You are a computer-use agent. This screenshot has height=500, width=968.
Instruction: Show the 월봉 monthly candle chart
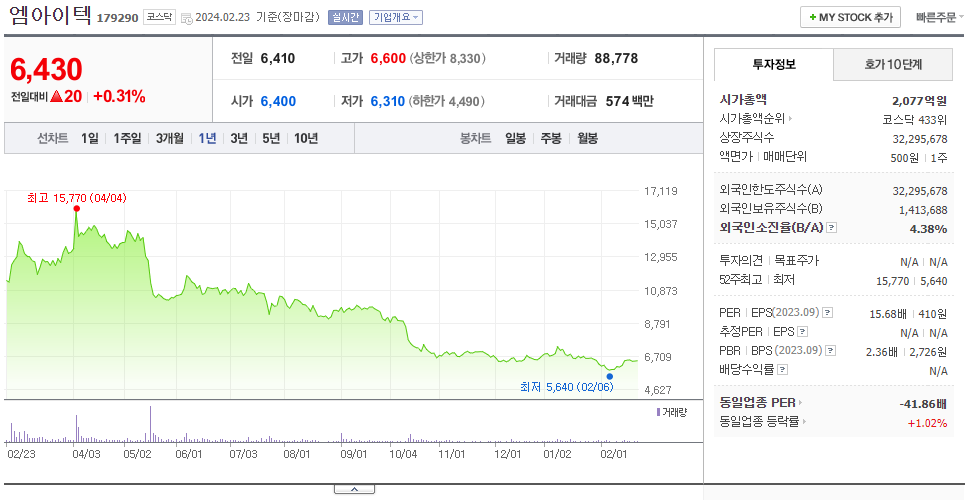click(x=587, y=138)
